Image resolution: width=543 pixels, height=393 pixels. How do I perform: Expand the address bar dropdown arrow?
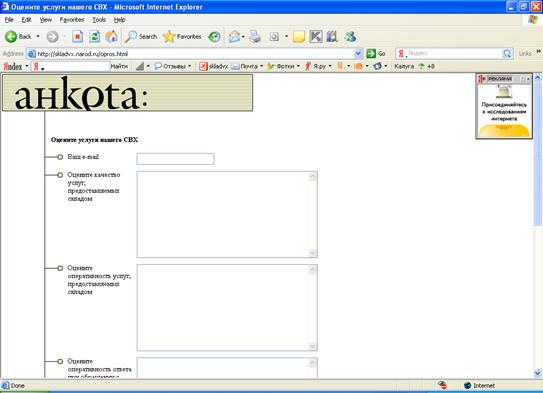pos(358,54)
